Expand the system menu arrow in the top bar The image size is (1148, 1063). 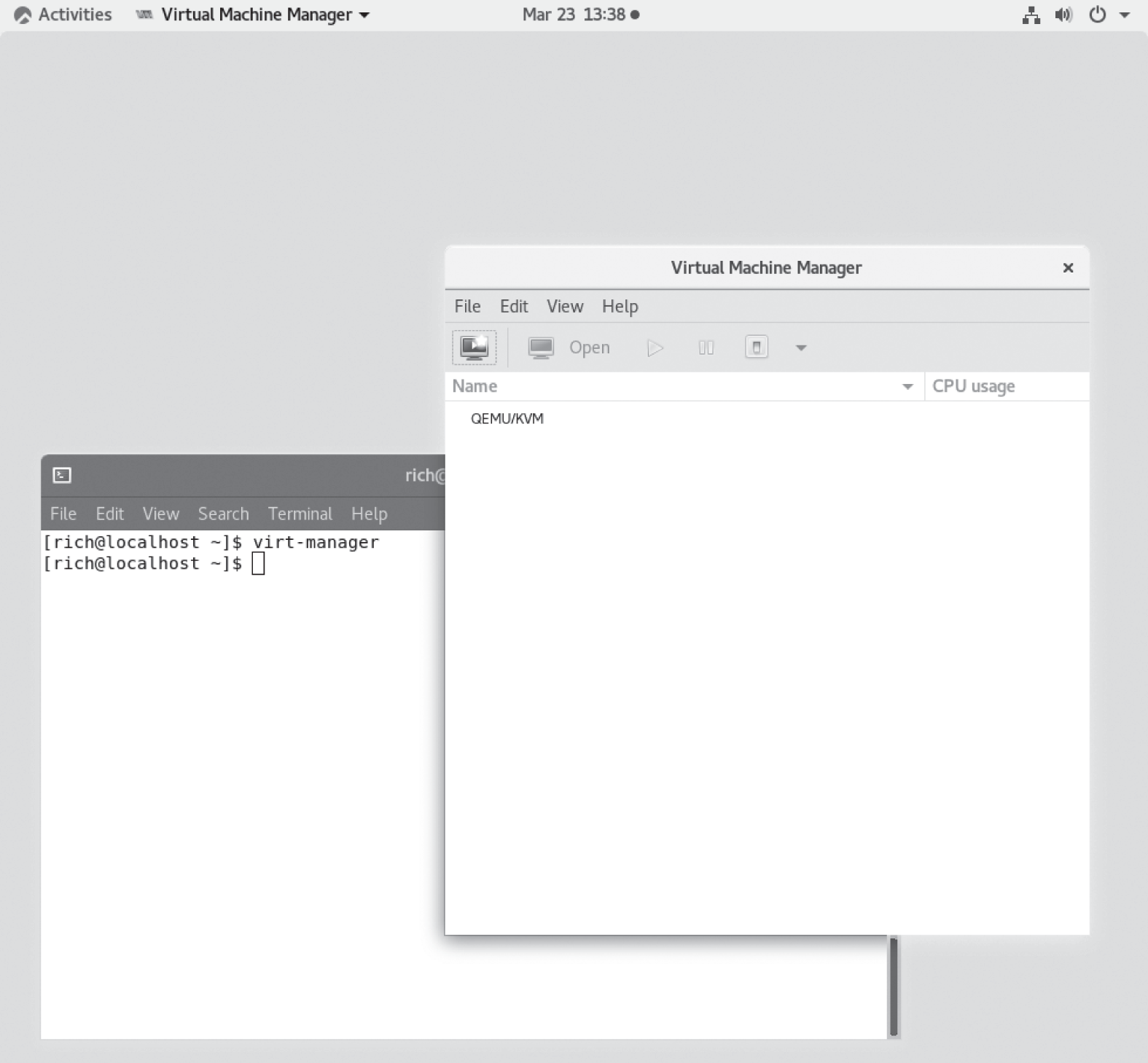[1125, 15]
